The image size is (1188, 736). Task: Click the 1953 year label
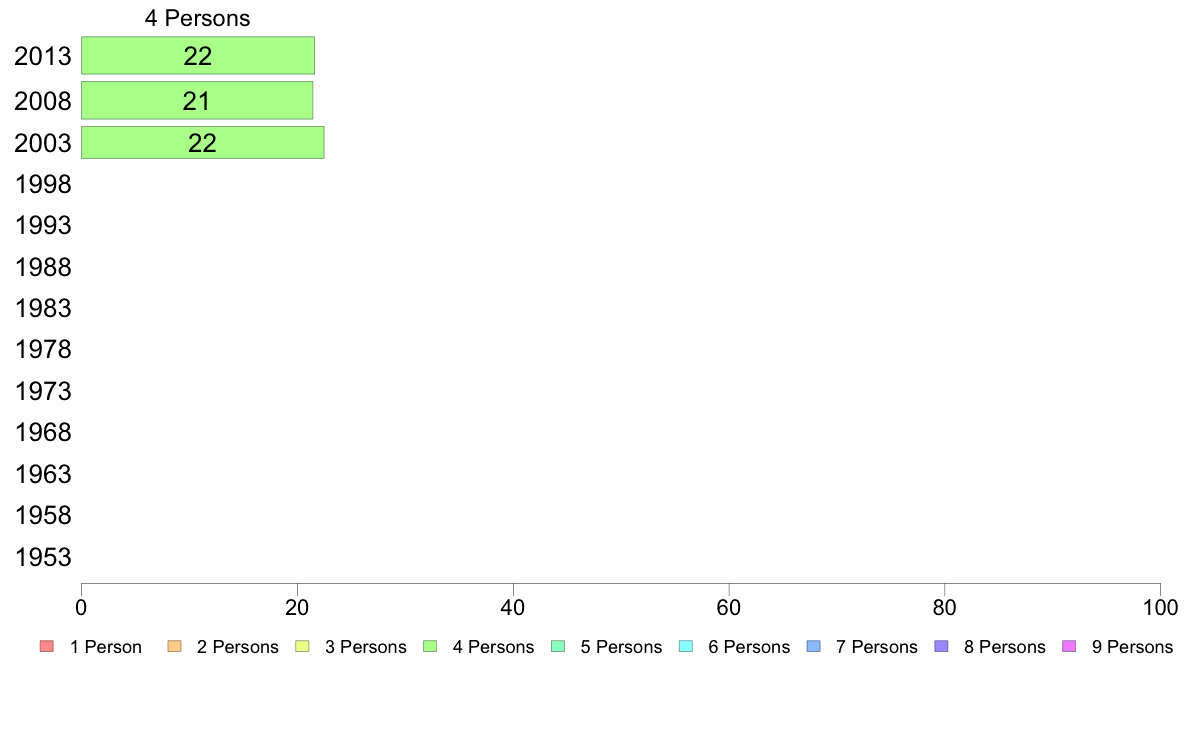(x=43, y=557)
